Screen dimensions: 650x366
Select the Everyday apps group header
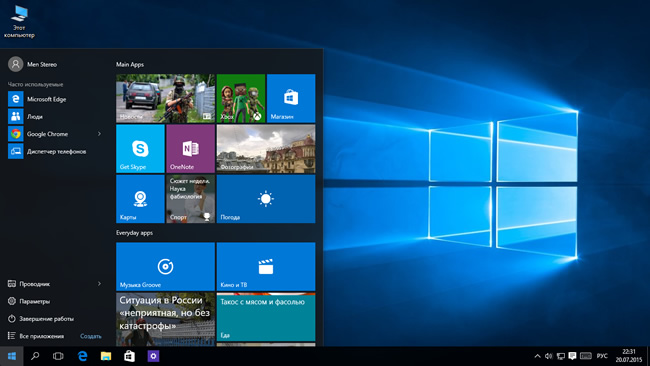[134, 233]
